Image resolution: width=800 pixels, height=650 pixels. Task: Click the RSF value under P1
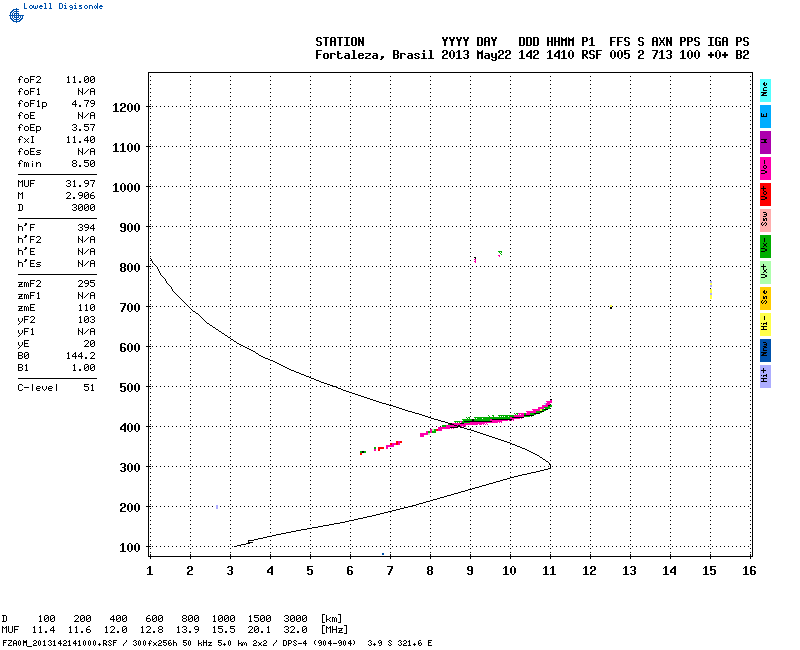click(592, 55)
